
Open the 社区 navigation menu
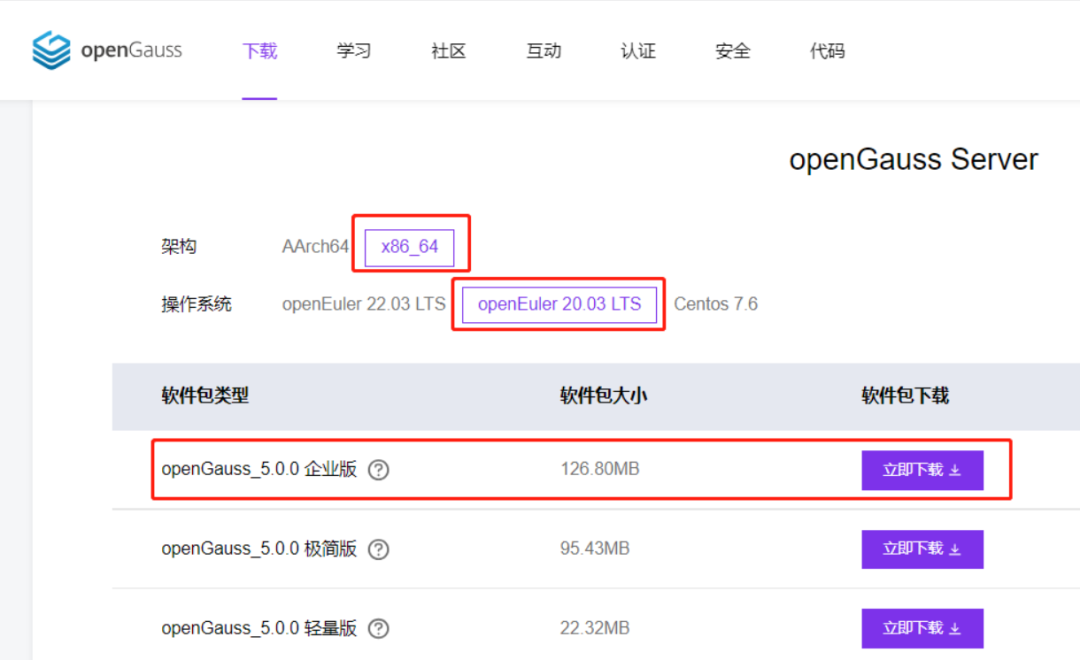point(448,51)
